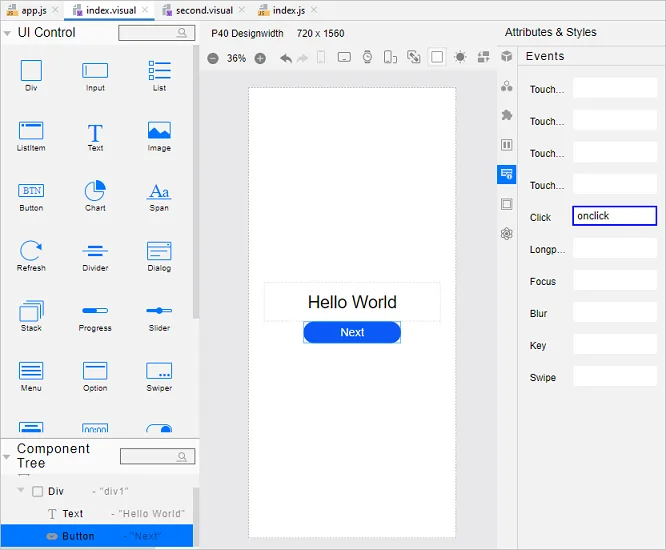Viewport: 666px width, 550px height.
Task: Select the Refresh control icon
Action: [31, 251]
